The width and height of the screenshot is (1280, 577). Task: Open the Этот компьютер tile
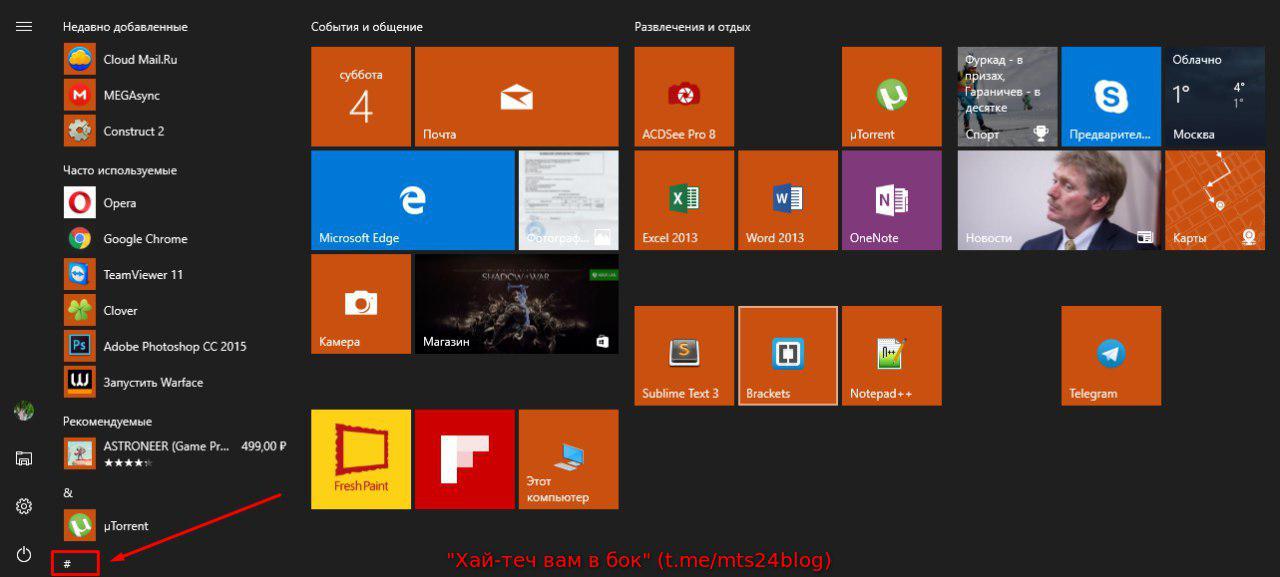tap(568, 459)
